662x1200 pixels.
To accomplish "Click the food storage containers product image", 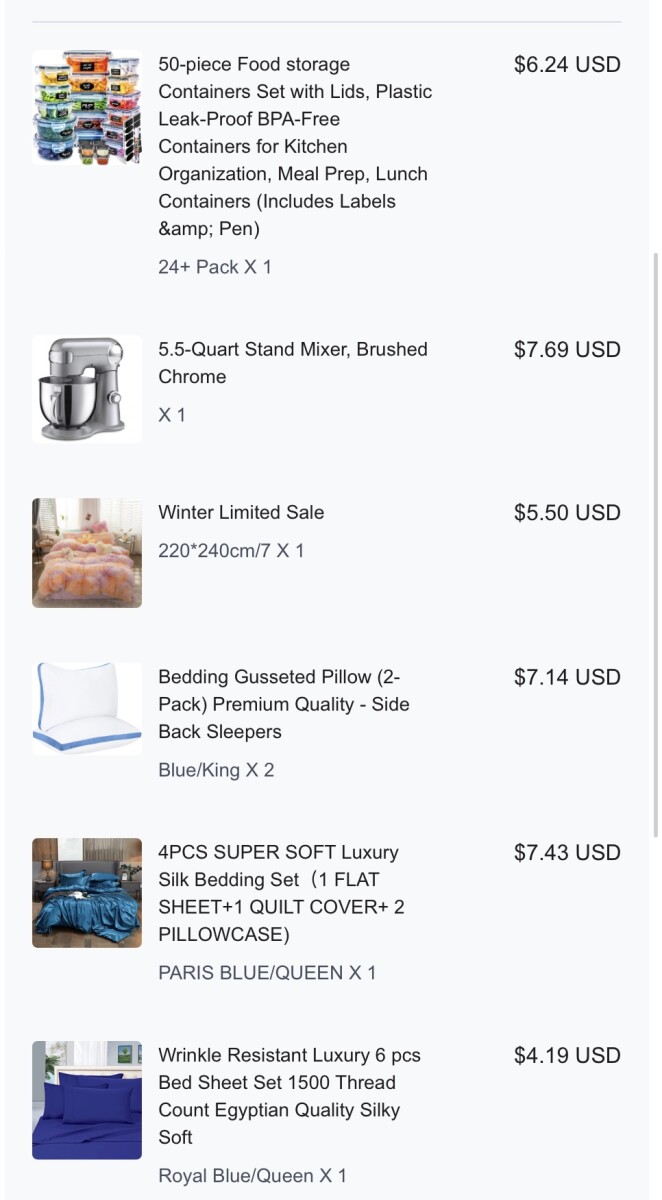I will pyautogui.click(x=87, y=106).
